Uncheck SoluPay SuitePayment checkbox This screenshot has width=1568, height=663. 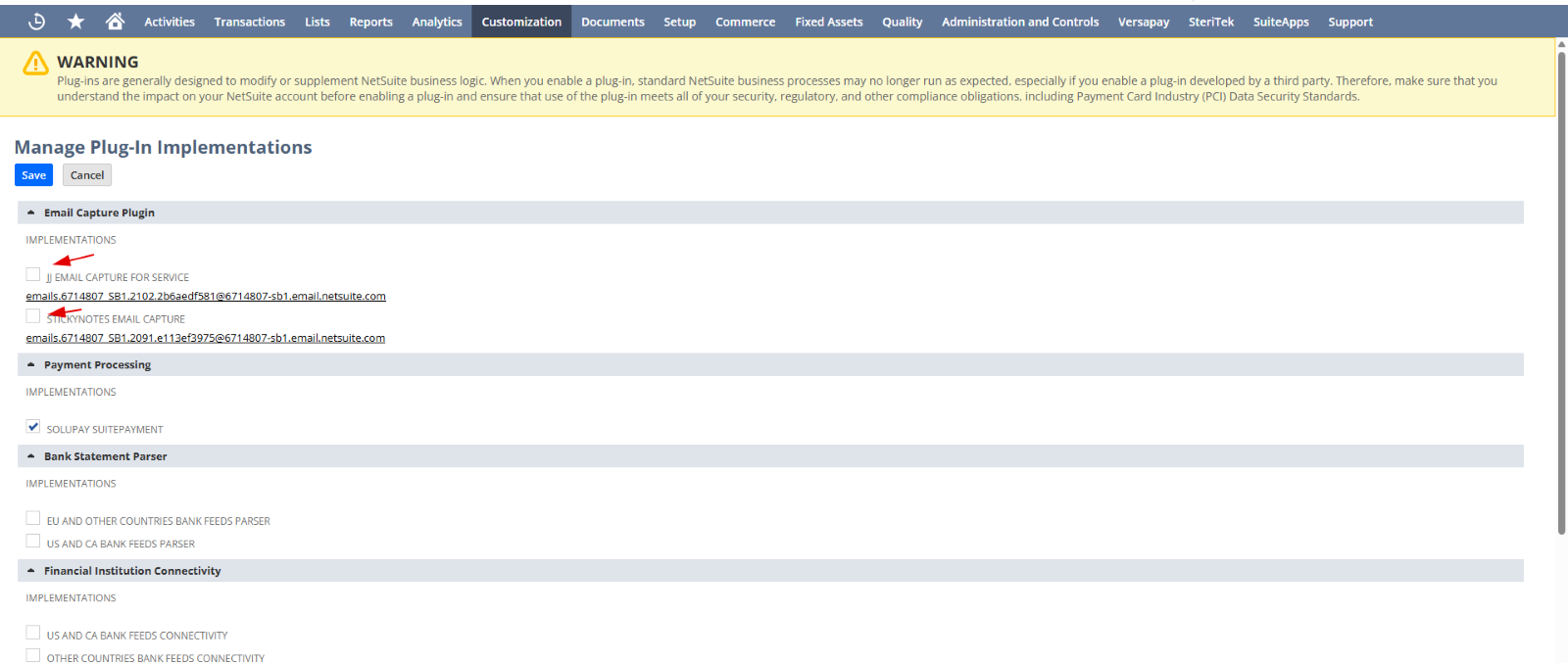tap(33, 427)
